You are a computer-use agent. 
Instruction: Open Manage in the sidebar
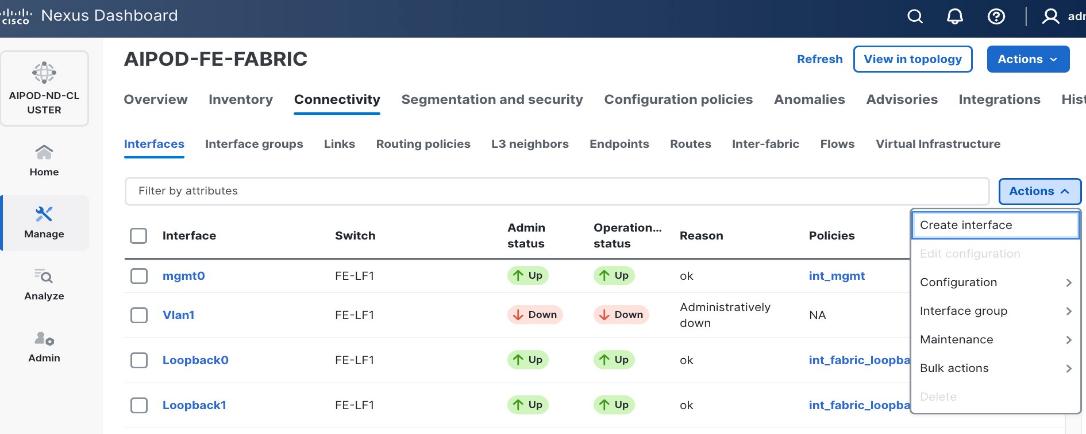click(44, 222)
